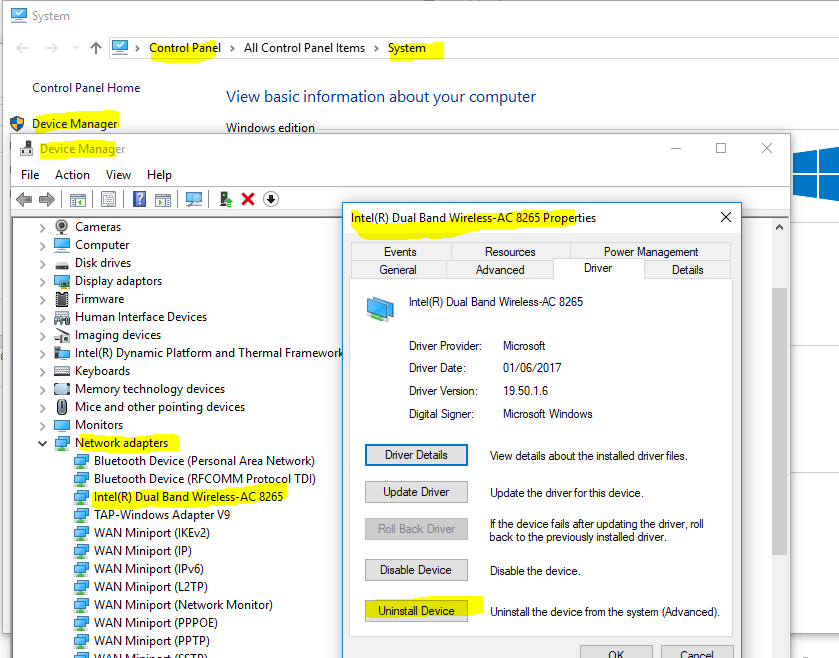Click the Scan for hardware changes toolbar icon

[x=192, y=199]
